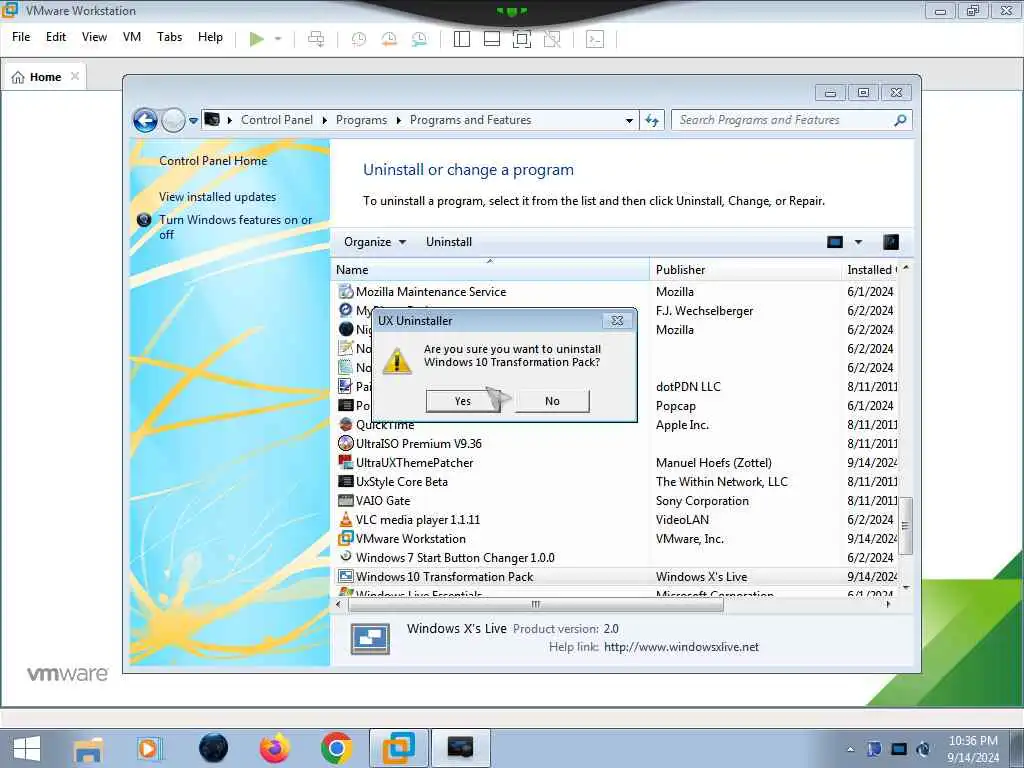This screenshot has width=1024, height=768.
Task: Click Programs in the address breadcrumb
Action: point(361,120)
